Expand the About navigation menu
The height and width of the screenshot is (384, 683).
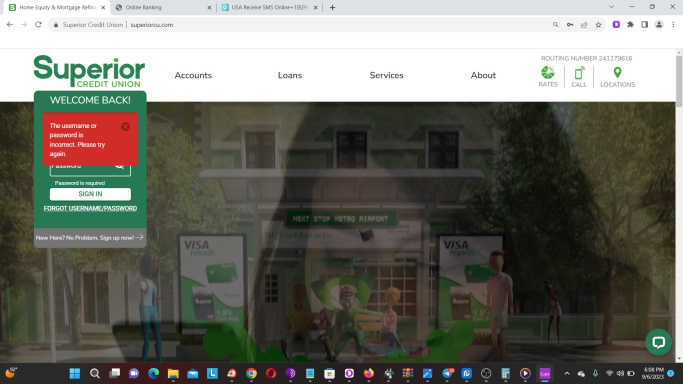click(x=483, y=75)
